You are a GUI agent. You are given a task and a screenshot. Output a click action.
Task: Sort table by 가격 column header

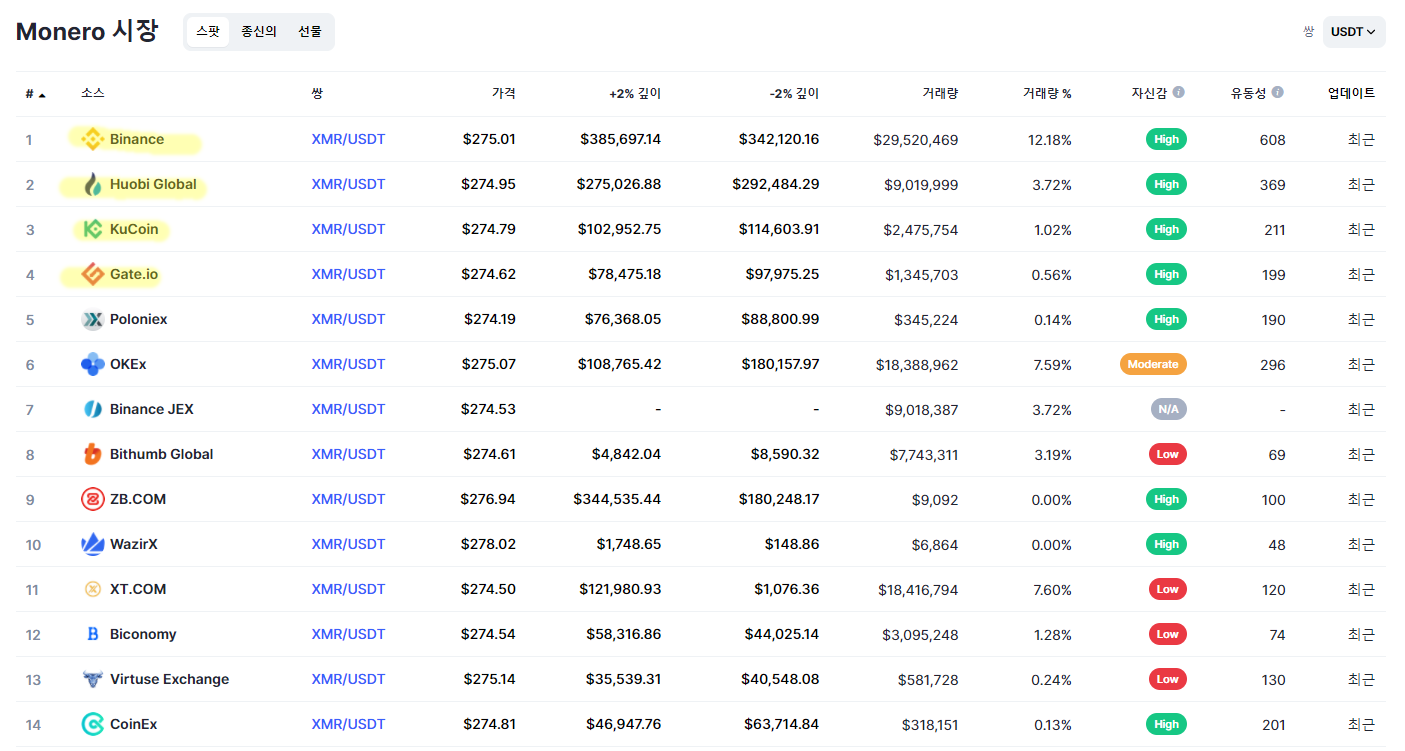504,93
